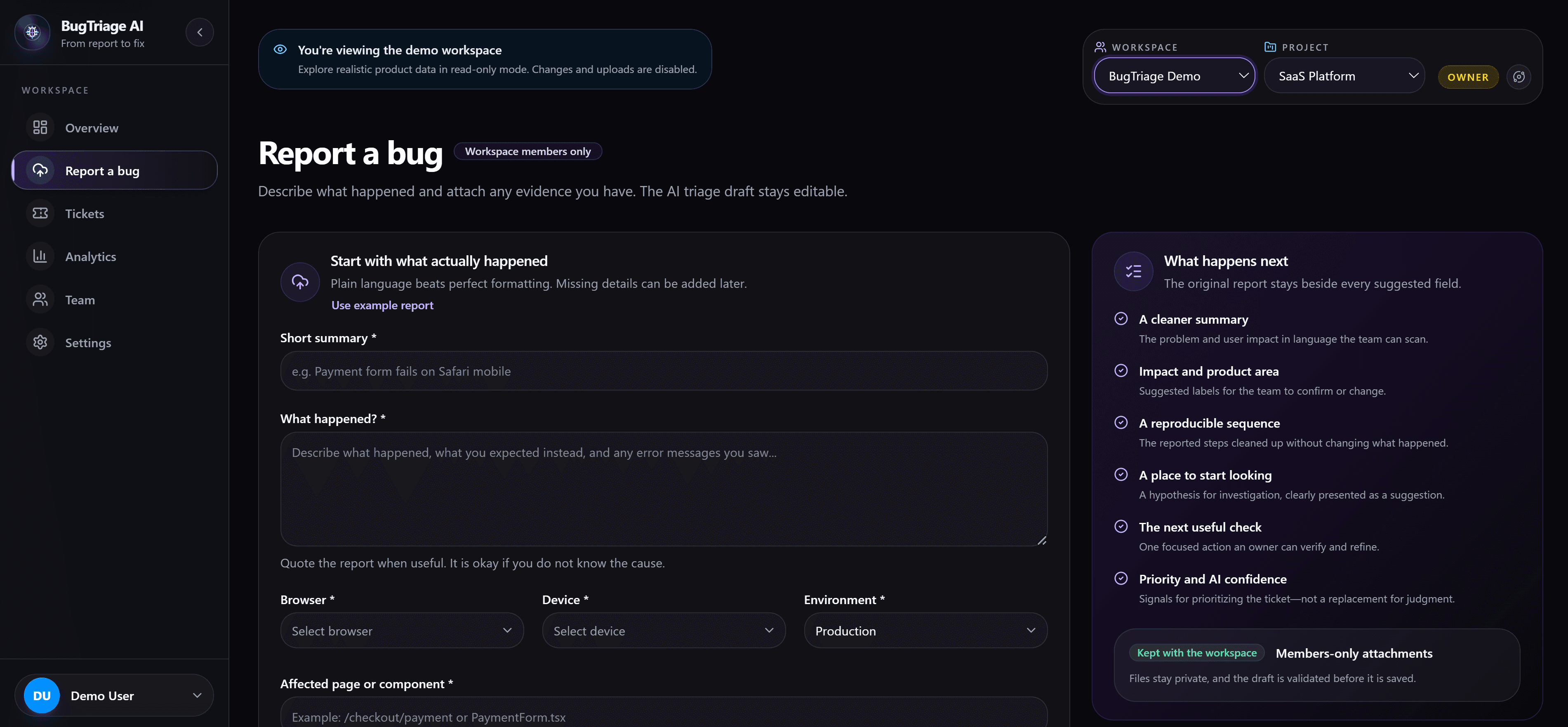This screenshot has width=1568, height=727.
Task: Open the SaaS Platform project dropdown
Action: click(x=1344, y=76)
